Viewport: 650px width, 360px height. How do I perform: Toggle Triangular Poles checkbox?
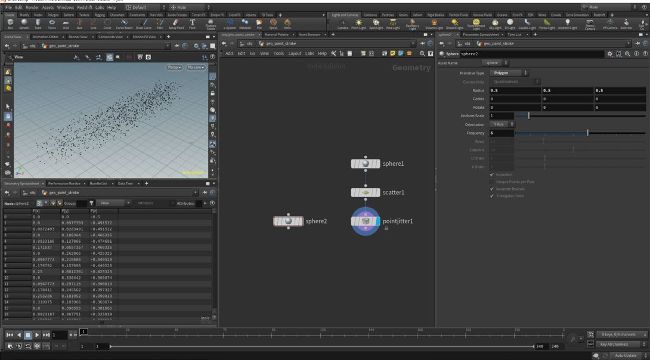point(492,196)
